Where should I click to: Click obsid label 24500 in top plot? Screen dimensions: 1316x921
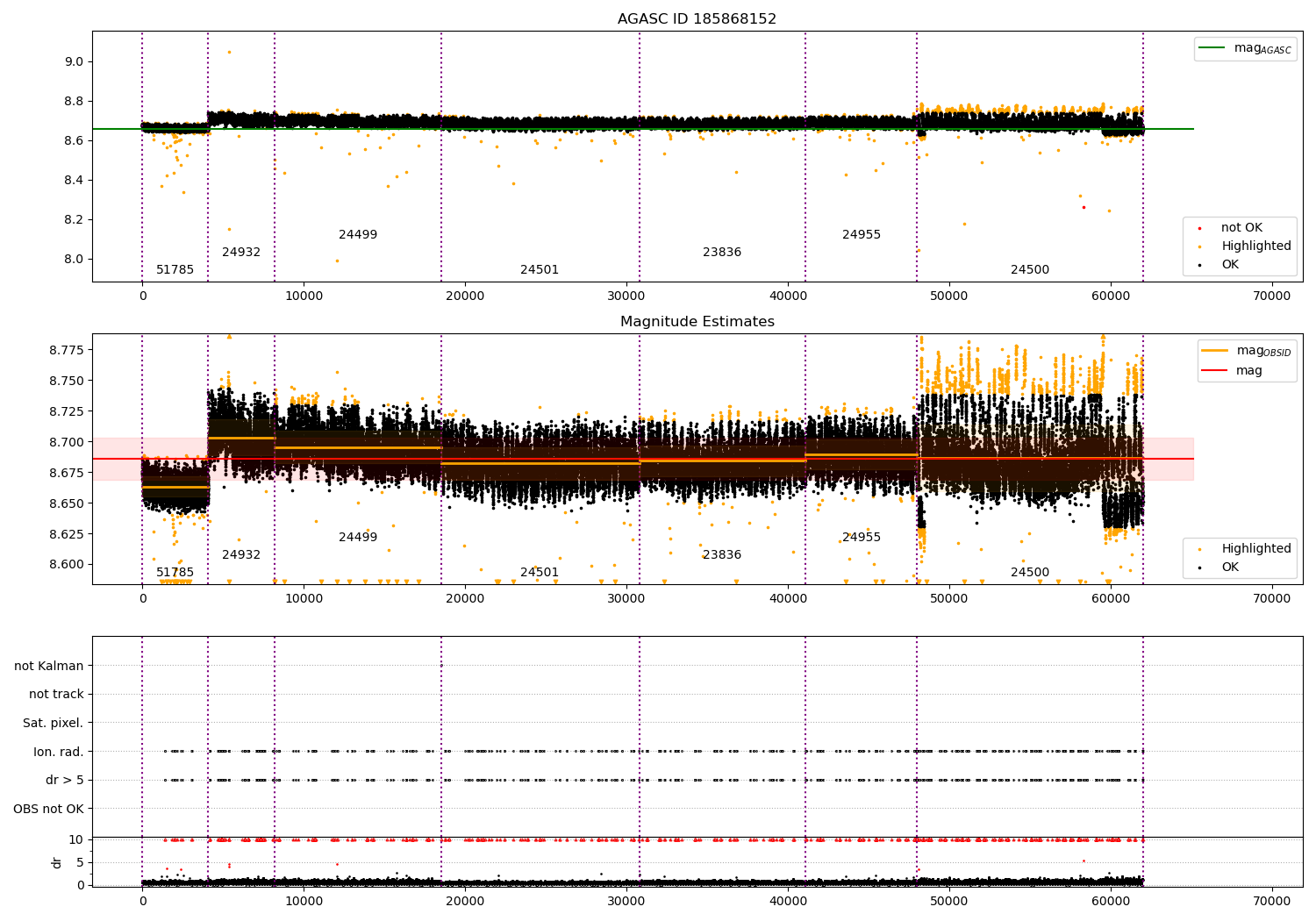pos(1030,270)
